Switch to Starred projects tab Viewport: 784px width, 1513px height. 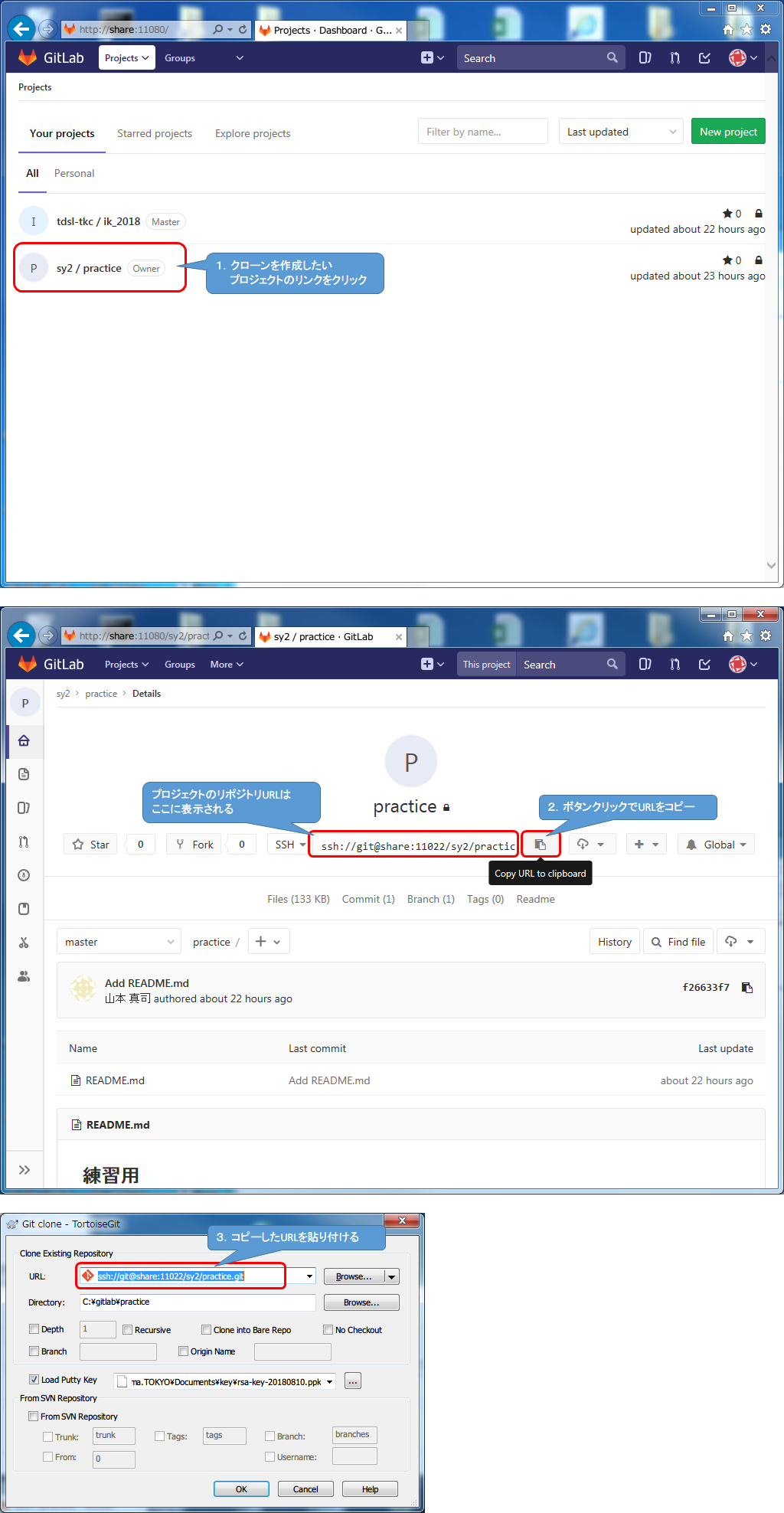[x=155, y=133]
